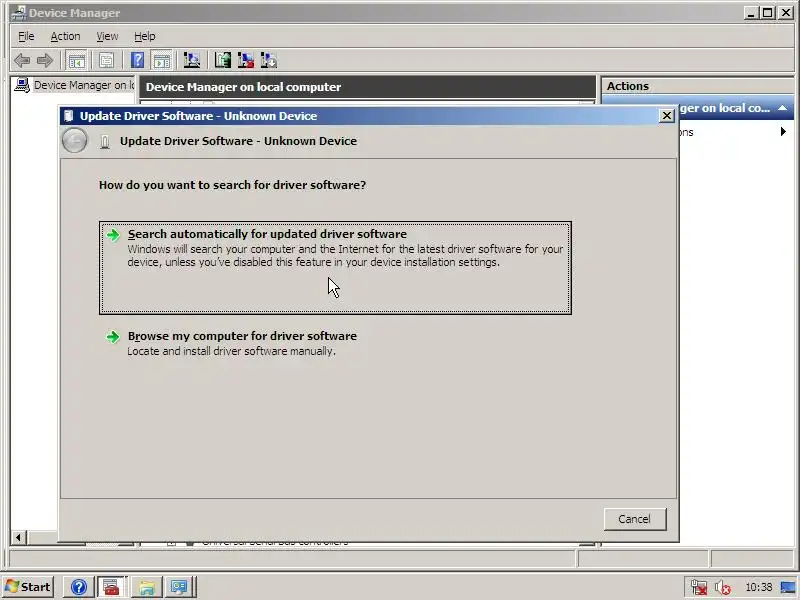The width and height of the screenshot is (800, 600).
Task: Click the muted speaker tray icon
Action: [x=722, y=588]
